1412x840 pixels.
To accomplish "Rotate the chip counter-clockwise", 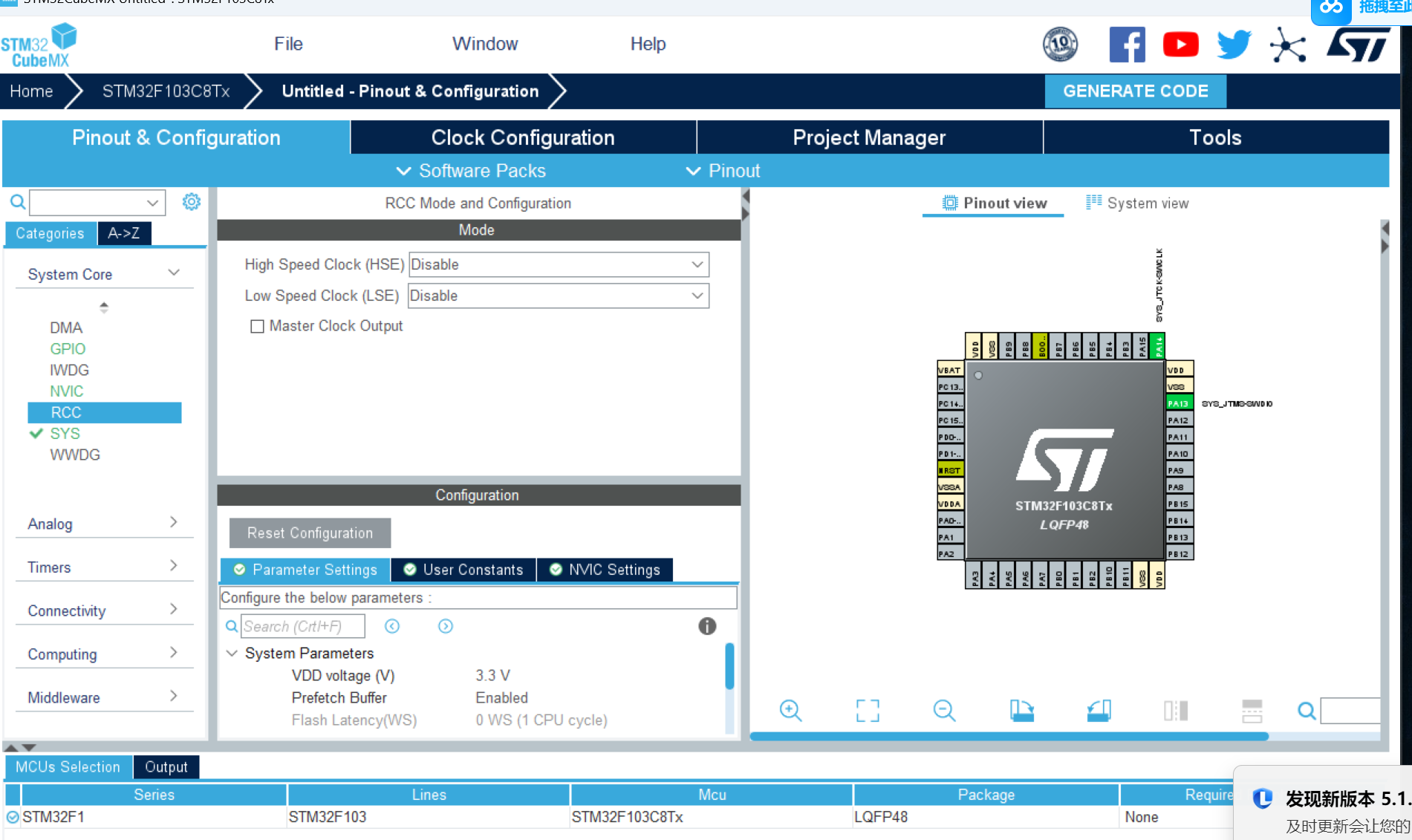I will pyautogui.click(x=1099, y=711).
